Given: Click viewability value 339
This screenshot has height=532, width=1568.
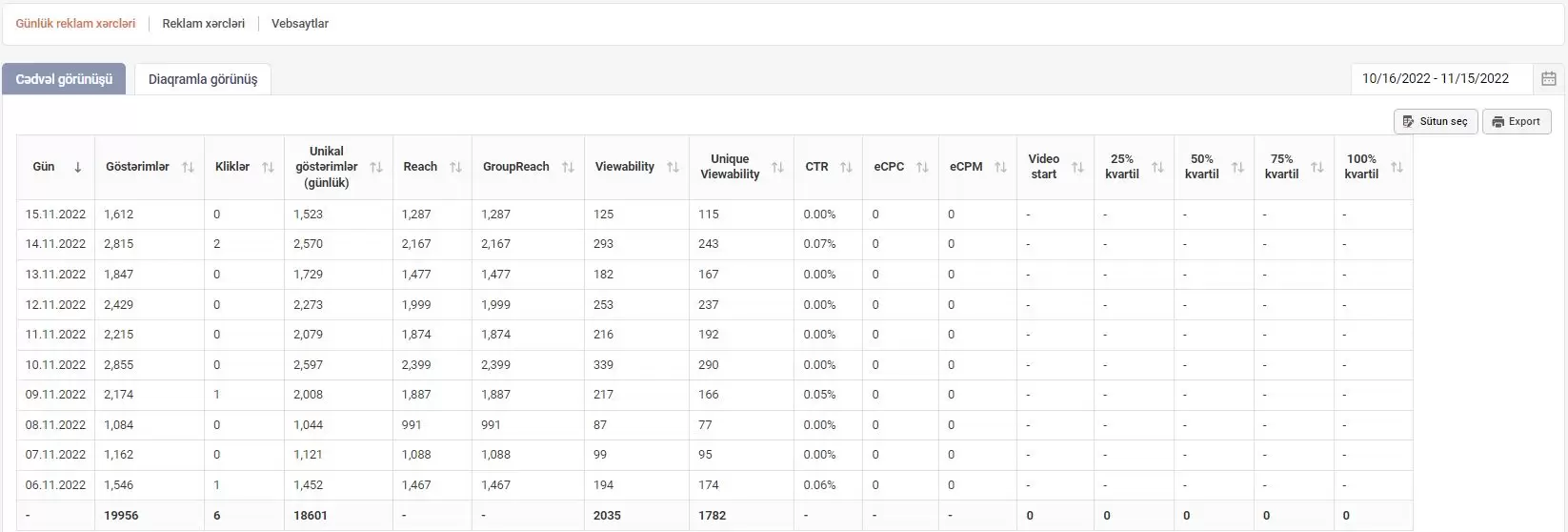Looking at the screenshot, I should 603,365.
